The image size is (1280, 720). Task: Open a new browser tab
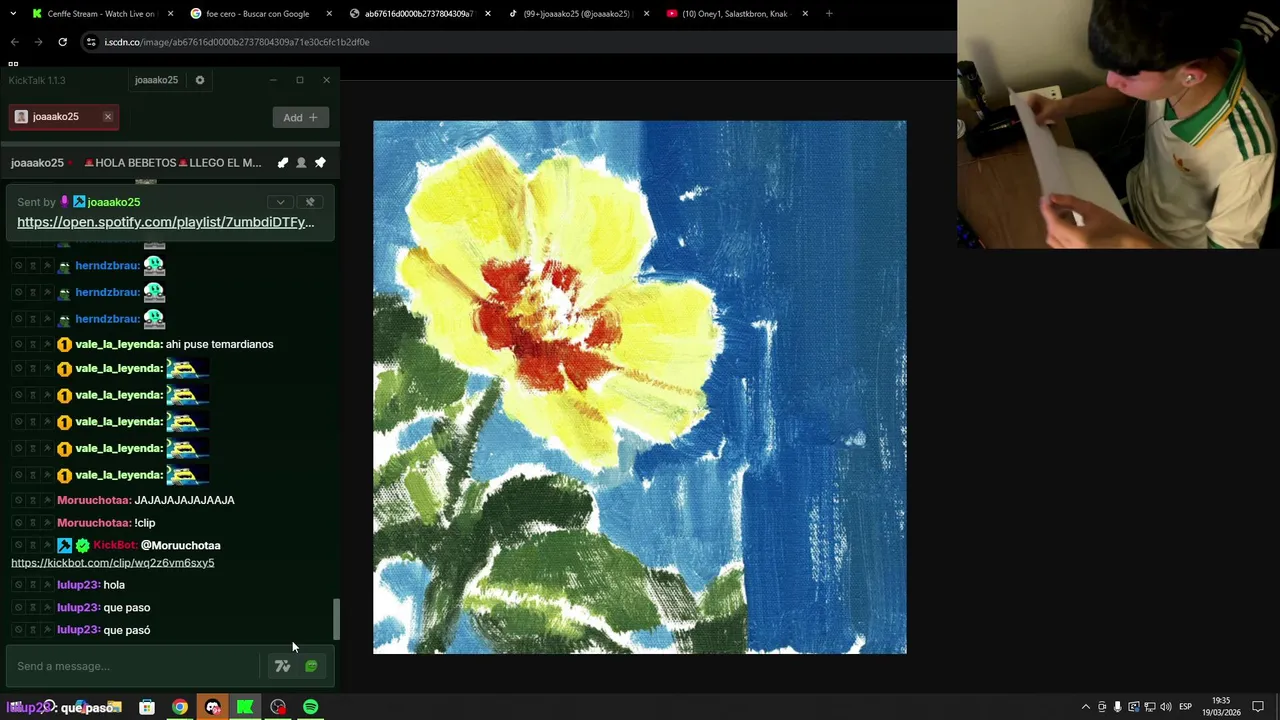829,14
